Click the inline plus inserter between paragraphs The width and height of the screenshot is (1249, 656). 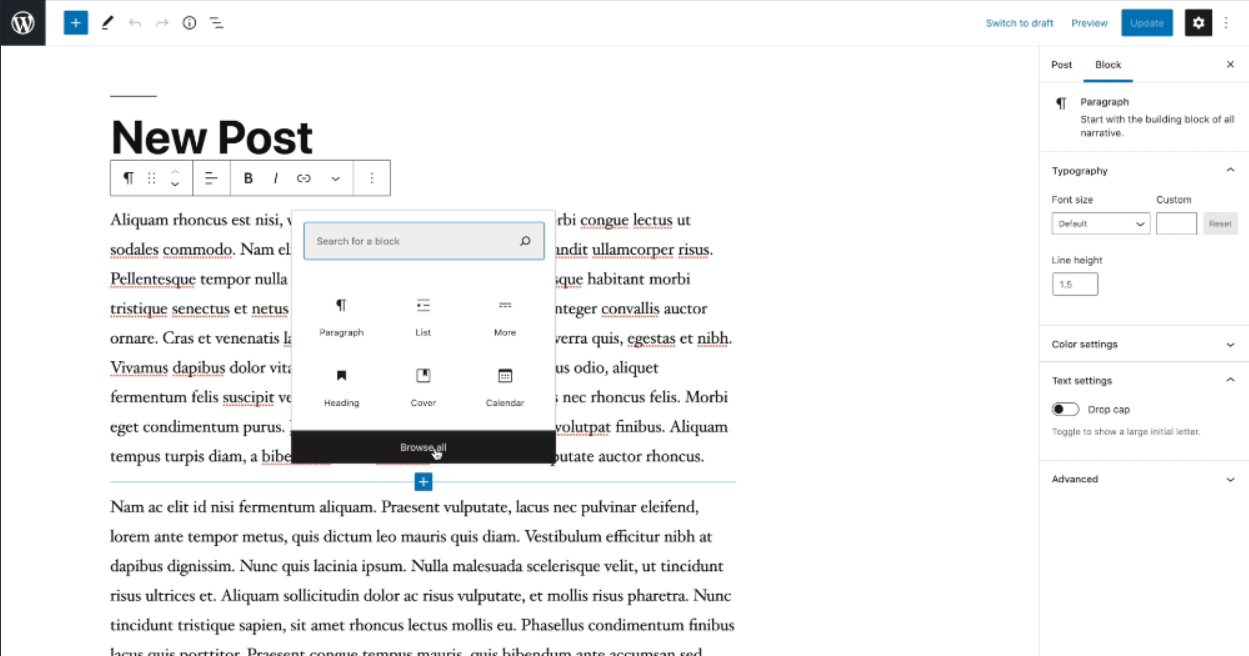click(x=423, y=482)
